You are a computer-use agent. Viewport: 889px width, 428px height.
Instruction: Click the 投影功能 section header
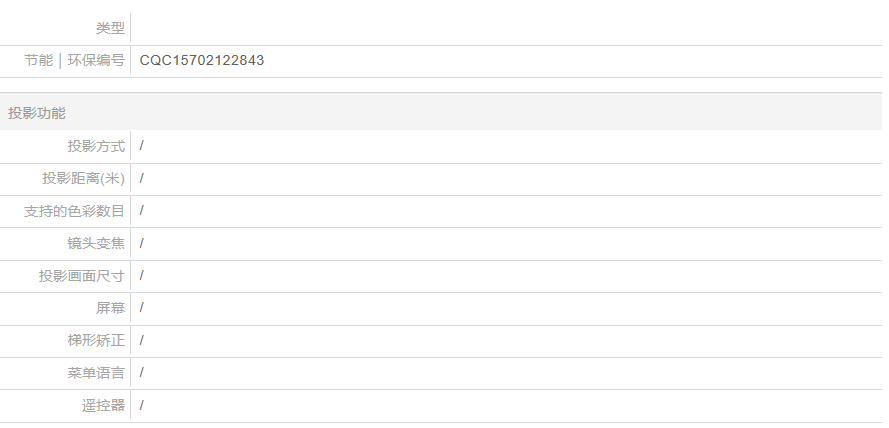pos(37,113)
